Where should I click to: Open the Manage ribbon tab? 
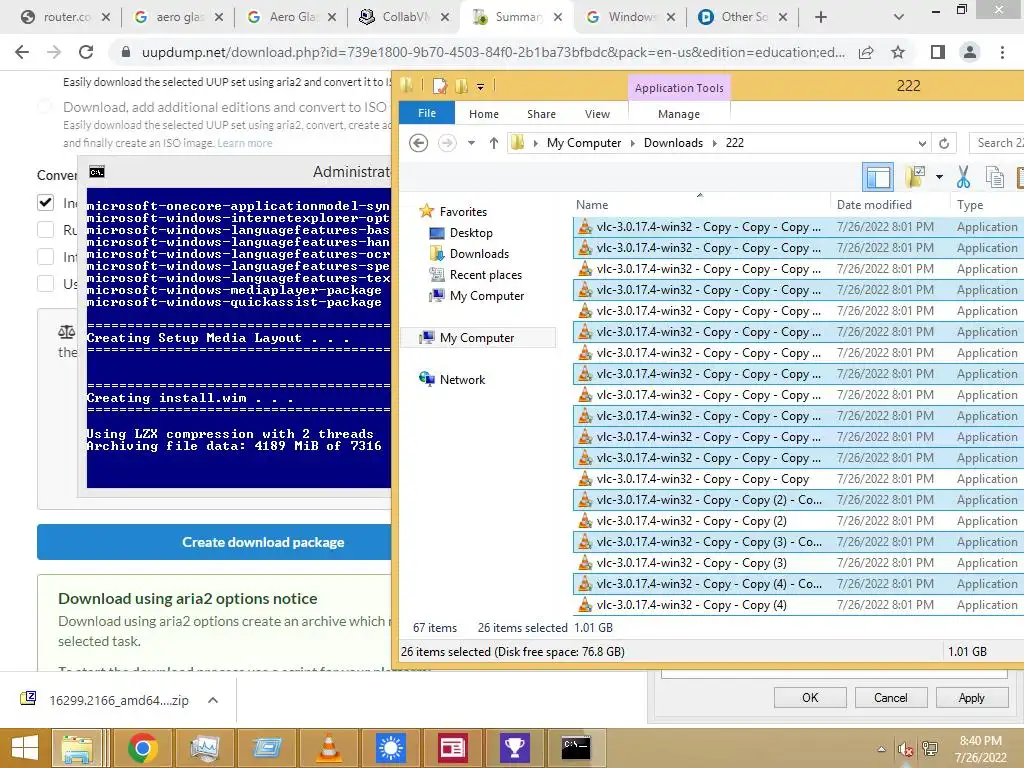[679, 114]
